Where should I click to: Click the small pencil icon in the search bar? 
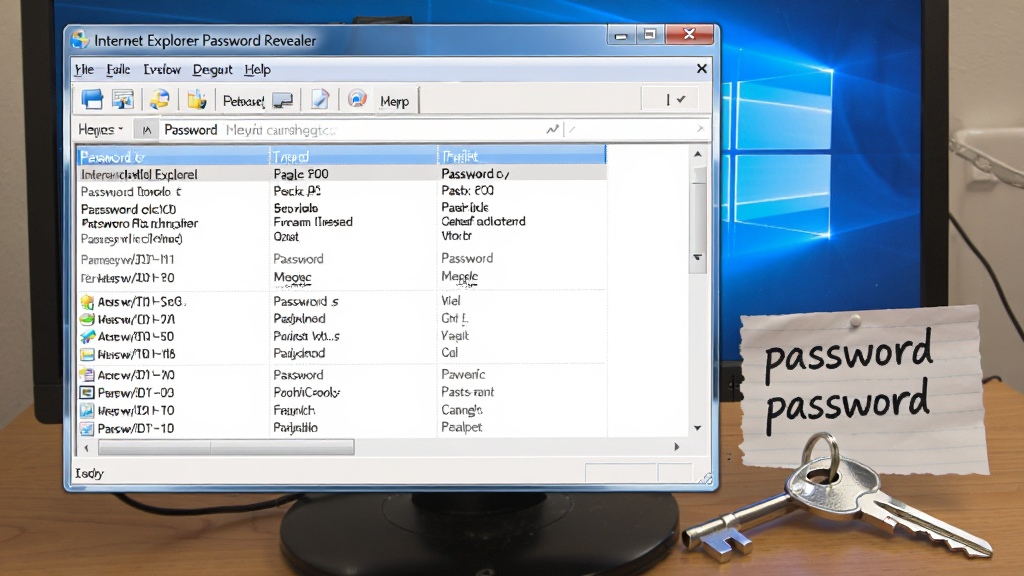572,130
